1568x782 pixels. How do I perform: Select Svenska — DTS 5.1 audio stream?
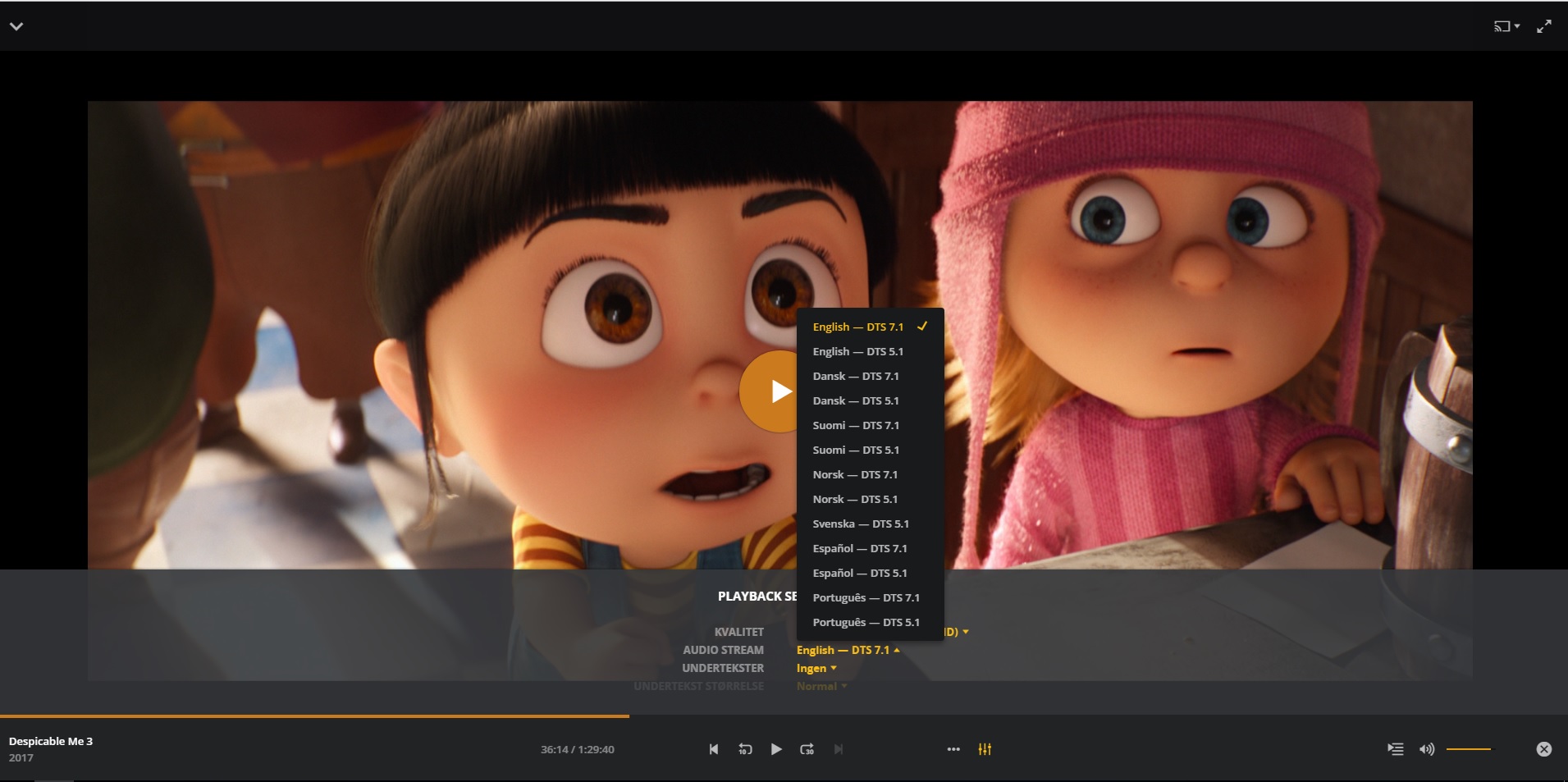click(x=870, y=524)
